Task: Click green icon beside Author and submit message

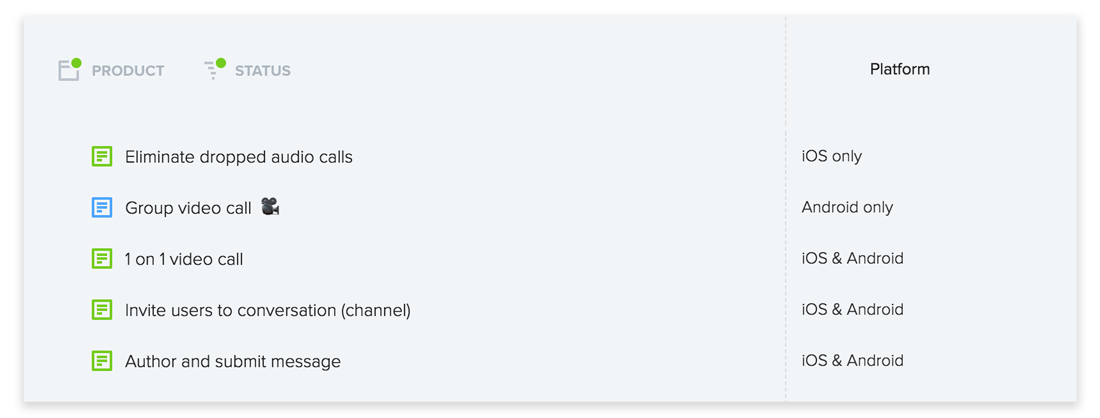Action: tap(102, 361)
